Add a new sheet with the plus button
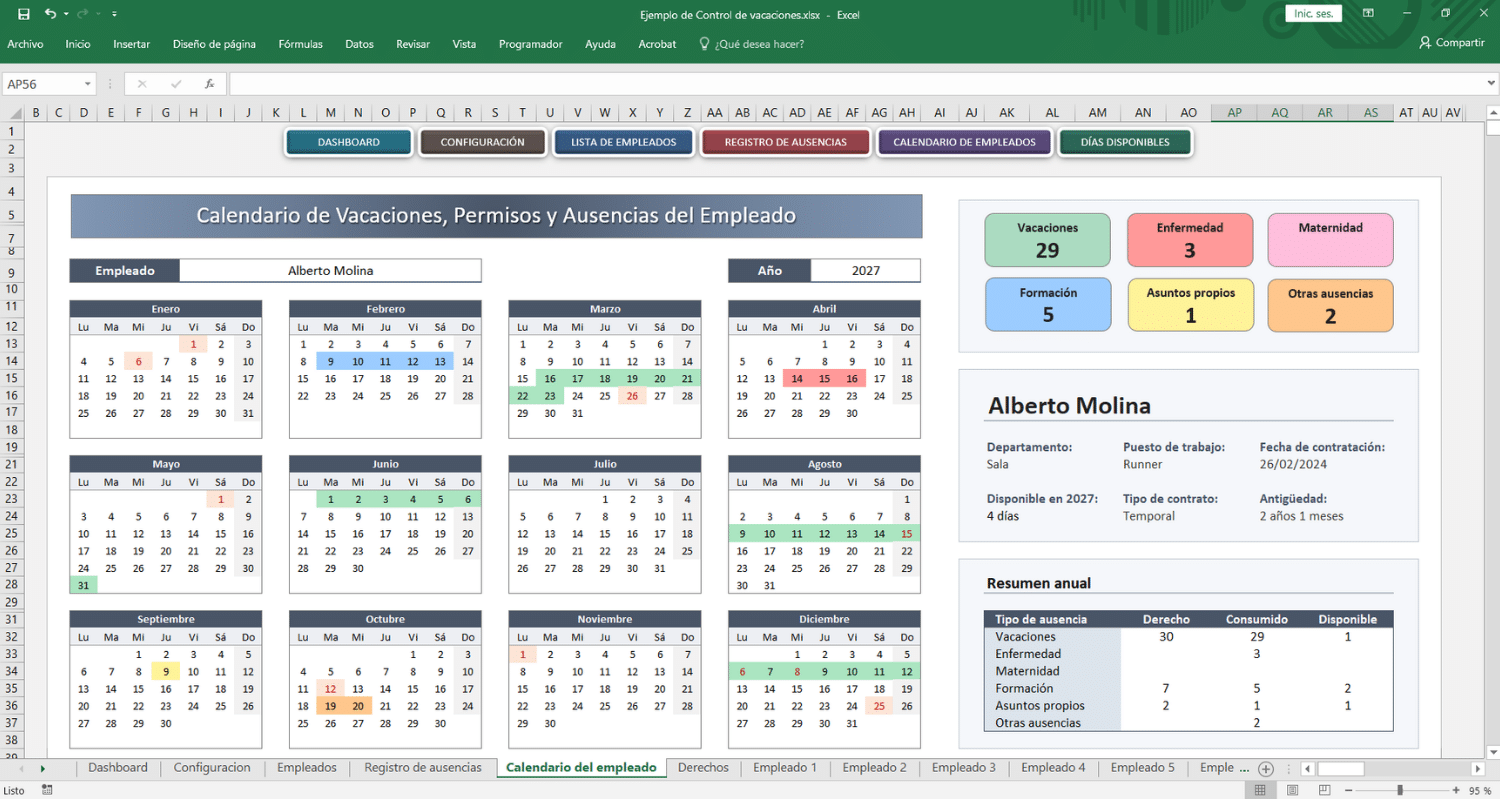 point(1266,768)
